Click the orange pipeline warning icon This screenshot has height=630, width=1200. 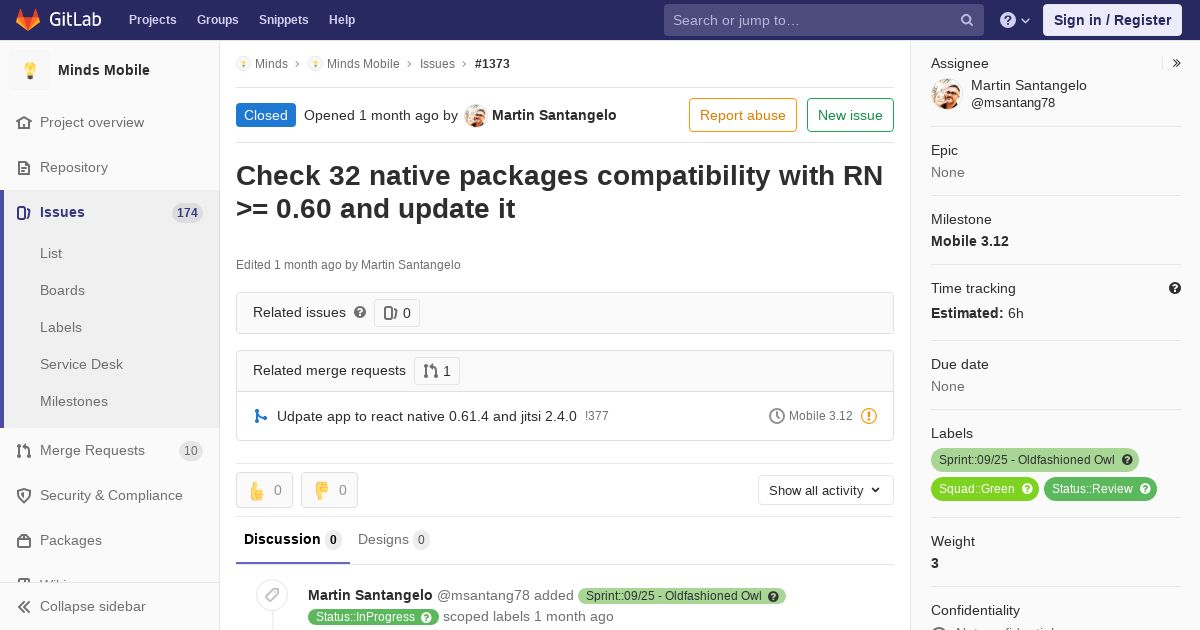click(869, 416)
